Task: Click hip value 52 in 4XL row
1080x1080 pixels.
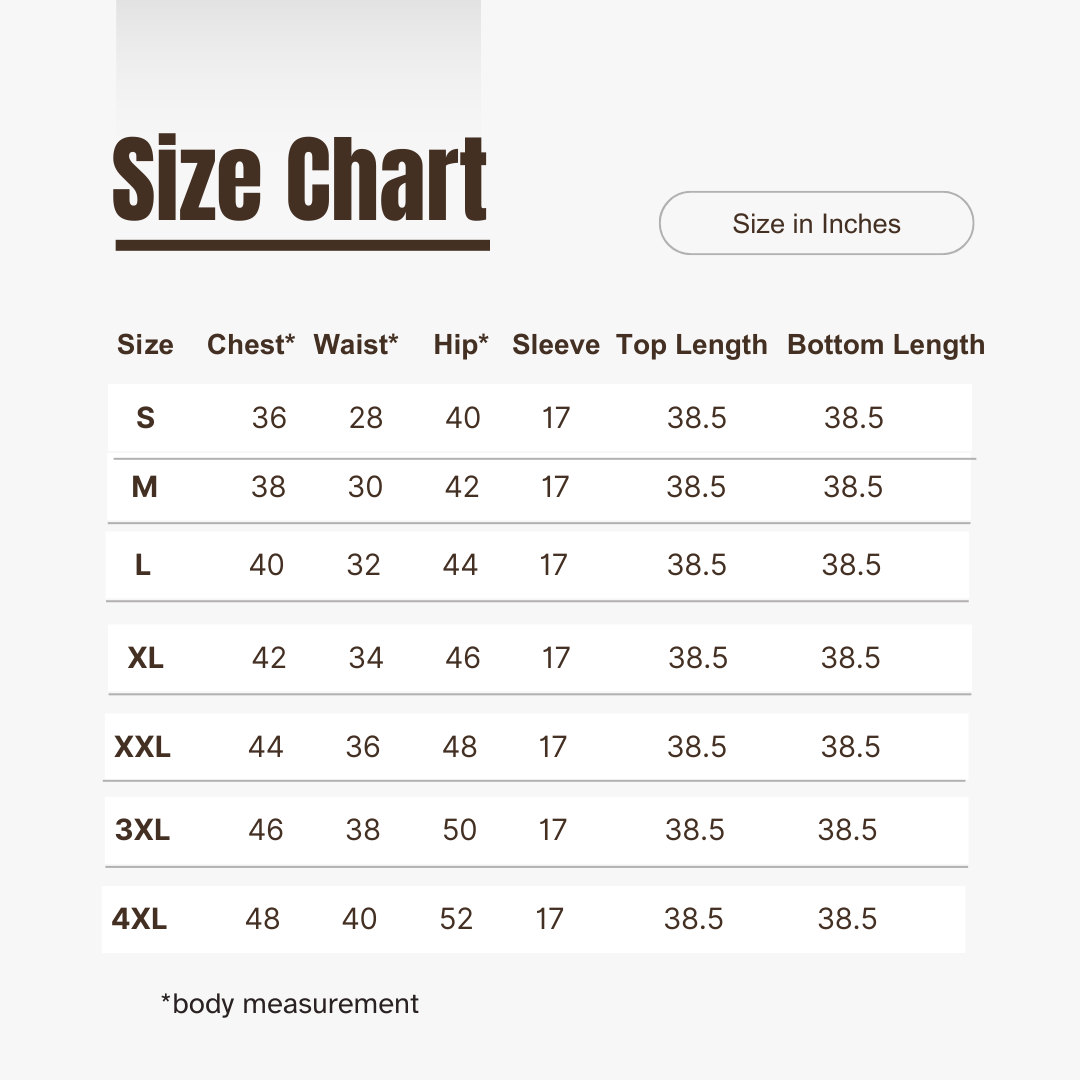Action: tap(456, 919)
